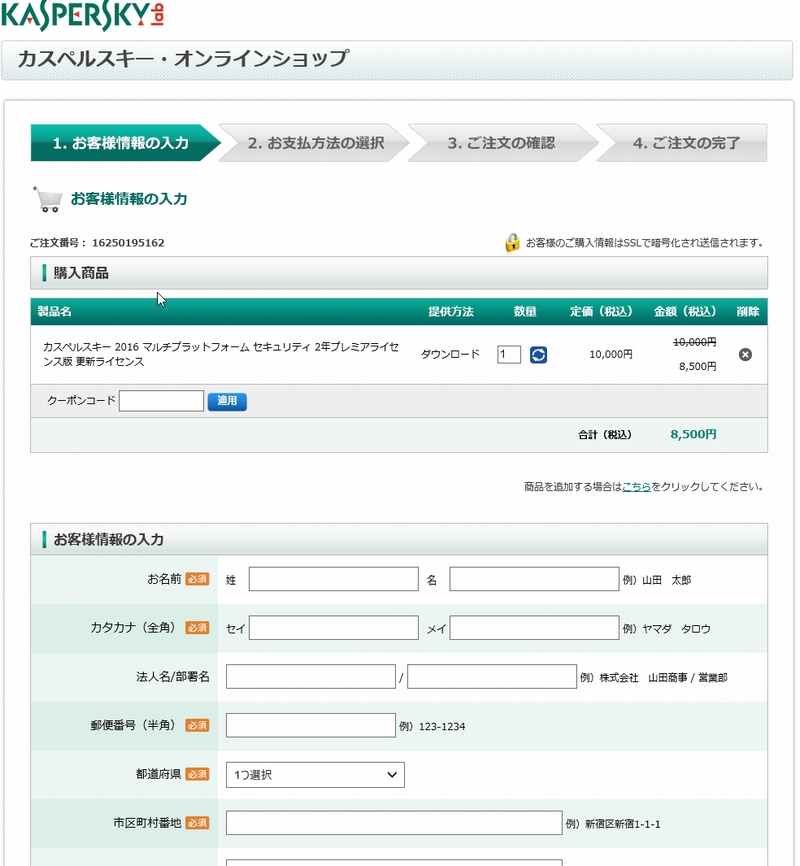Click the 部署名 department field
The width and height of the screenshot is (800, 866).
click(x=492, y=677)
